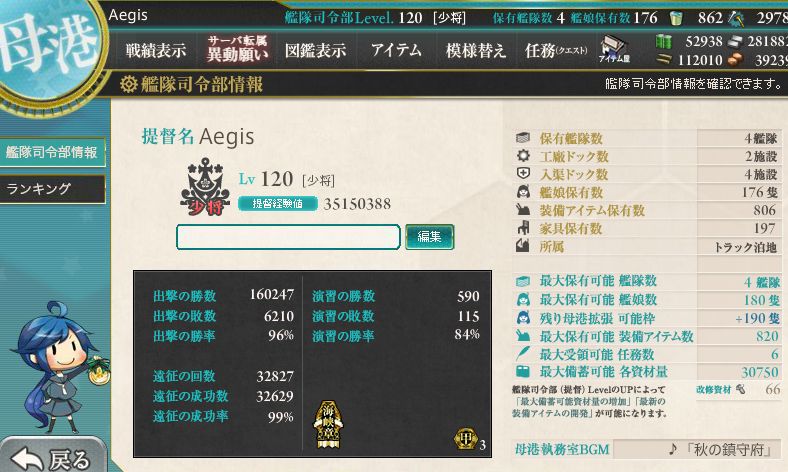This screenshot has width=788, height=472.
Task: Click the bucket repair item icon
Action: coord(676,18)
